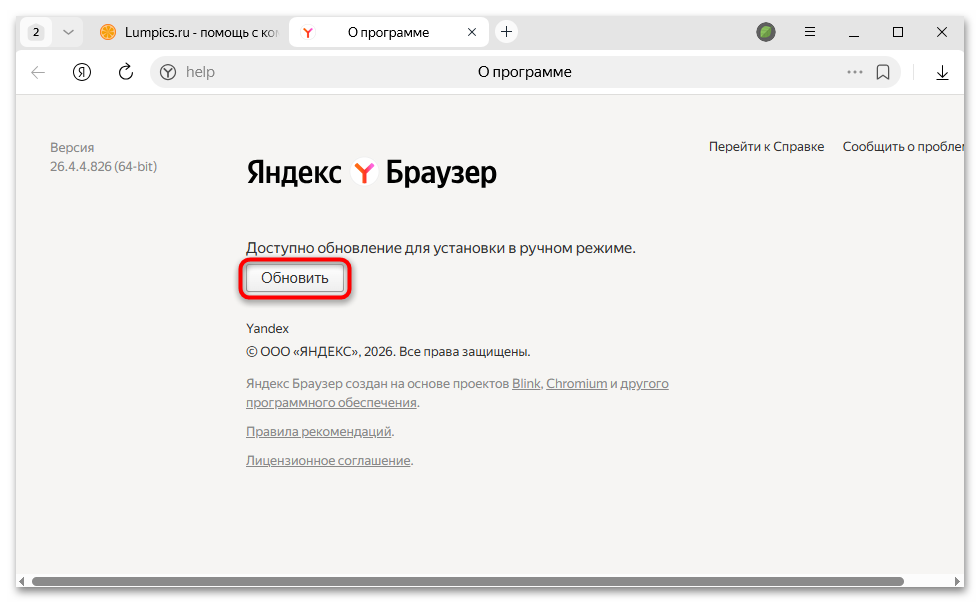Click the site protect icon in address bar
This screenshot has width=980, height=603.
[x=168, y=72]
